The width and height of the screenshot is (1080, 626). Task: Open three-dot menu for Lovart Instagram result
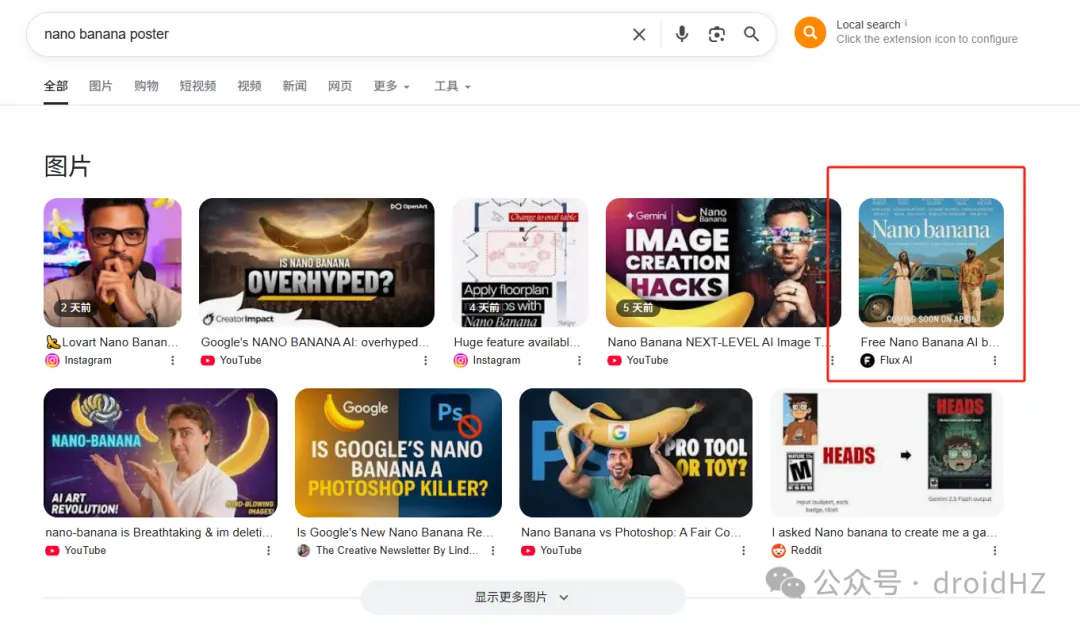point(172,360)
